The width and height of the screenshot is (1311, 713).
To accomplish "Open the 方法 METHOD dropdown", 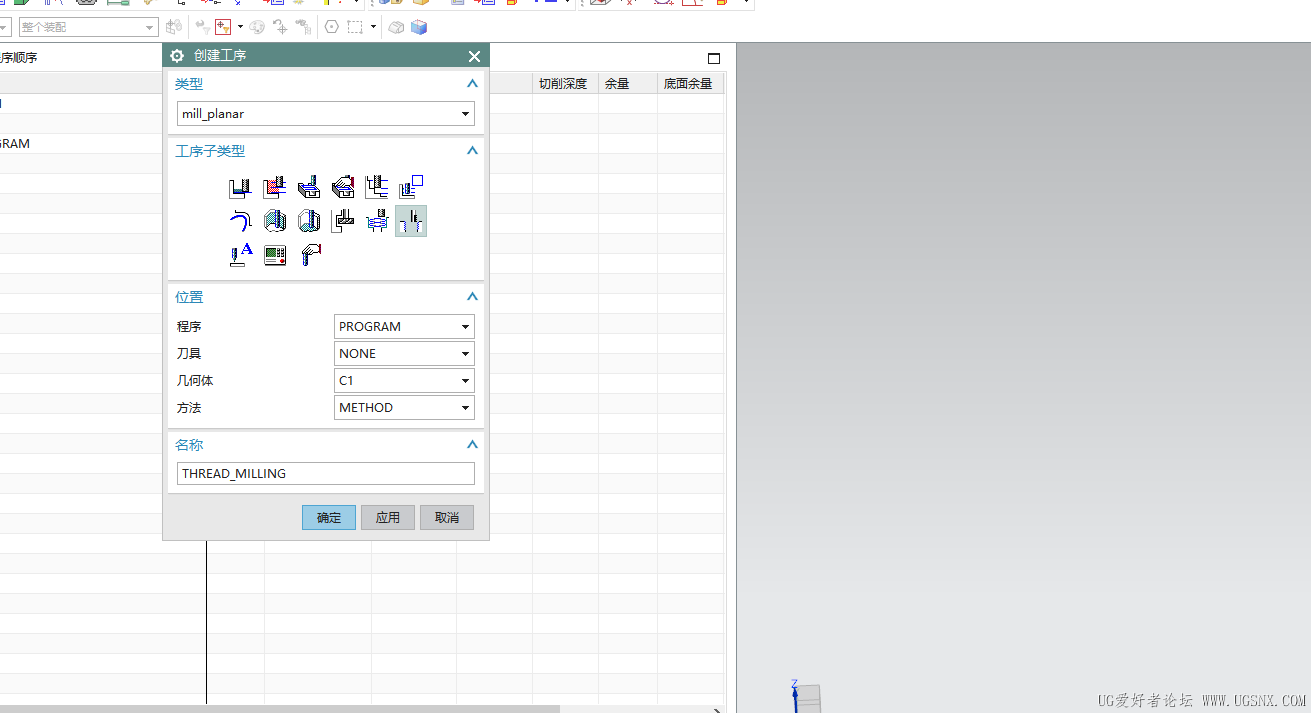I will coord(404,408).
